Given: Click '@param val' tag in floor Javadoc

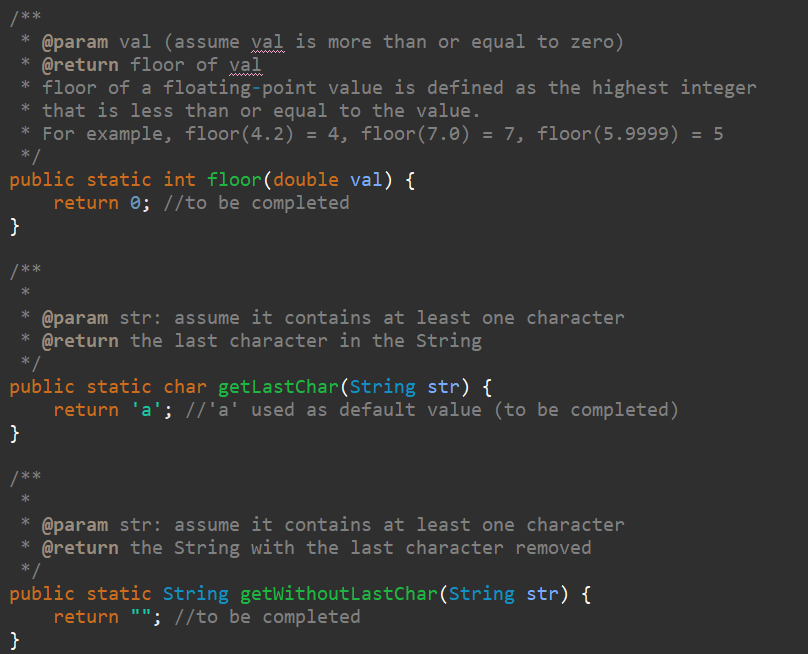Looking at the screenshot, I should 96,42.
